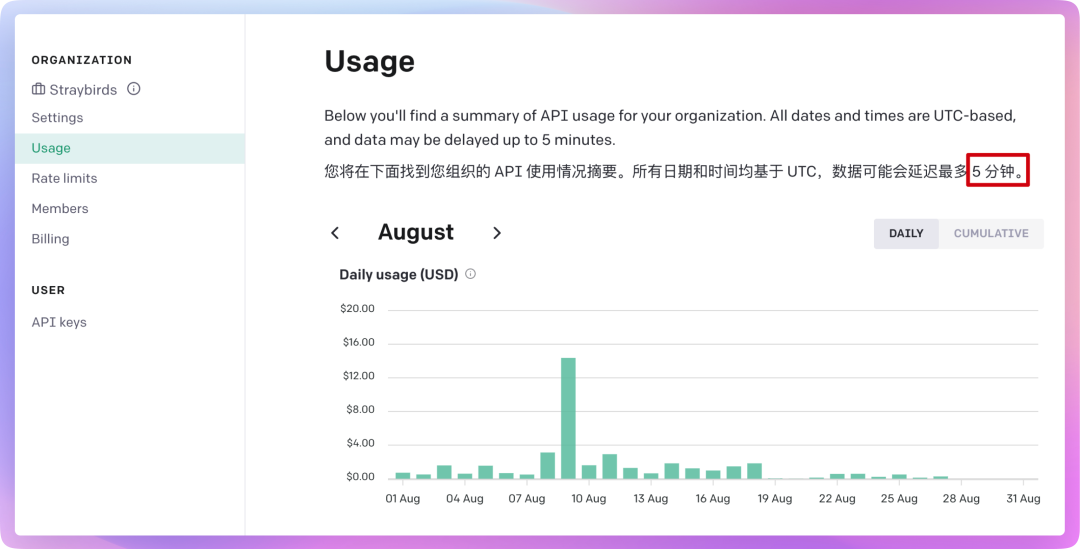Click the info icon beside Straybirds
Screen dimensions: 1080x549
click(x=133, y=89)
